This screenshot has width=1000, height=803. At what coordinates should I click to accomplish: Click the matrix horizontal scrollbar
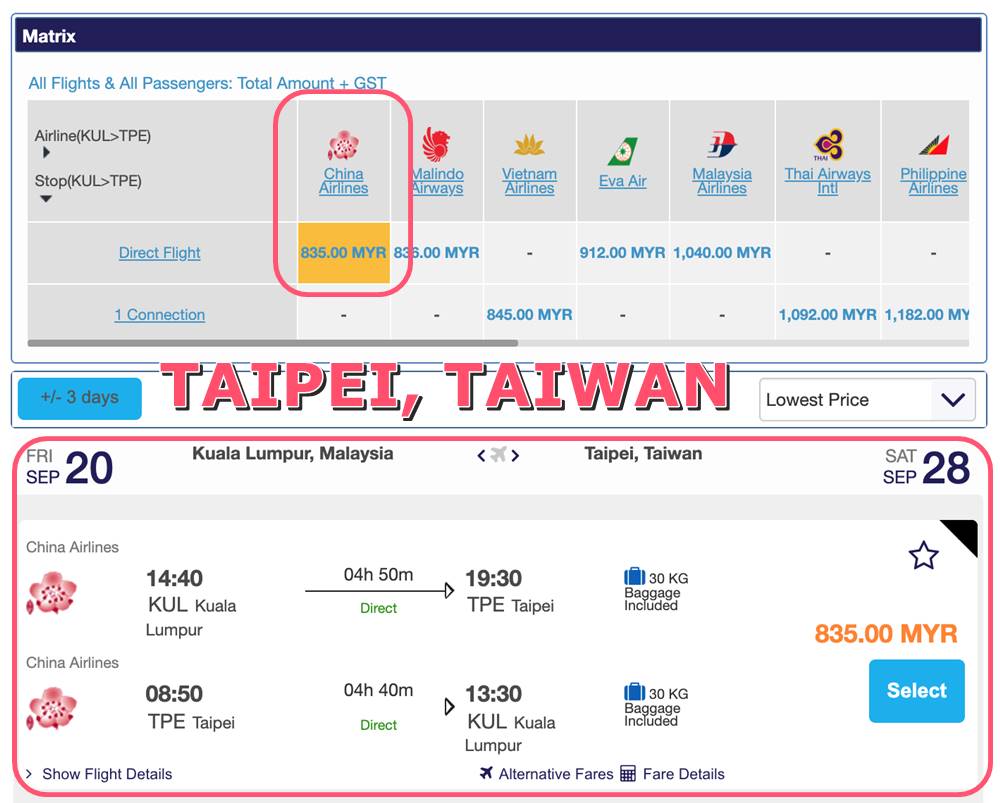[273, 343]
